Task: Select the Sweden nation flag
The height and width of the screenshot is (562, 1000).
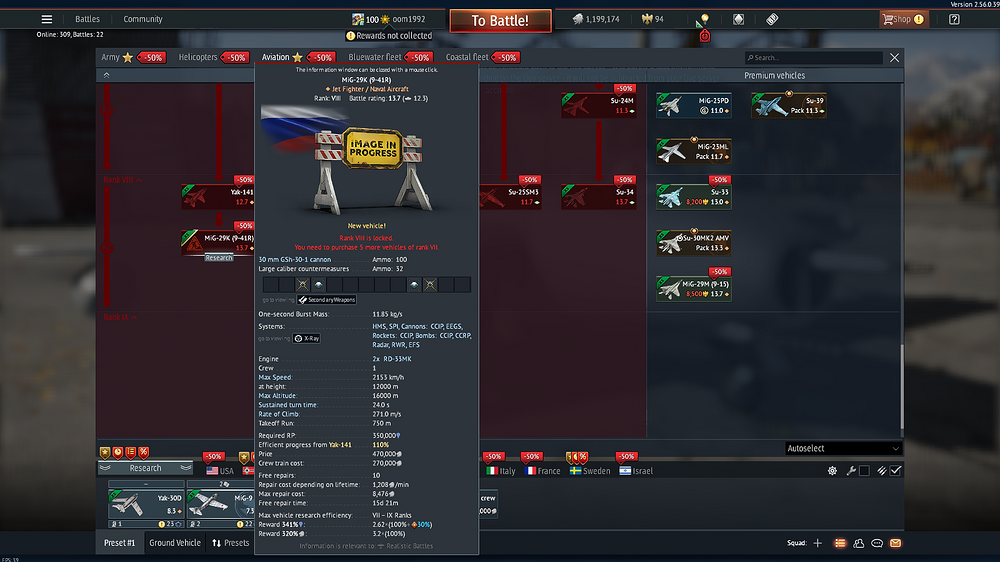Action: click(x=590, y=471)
